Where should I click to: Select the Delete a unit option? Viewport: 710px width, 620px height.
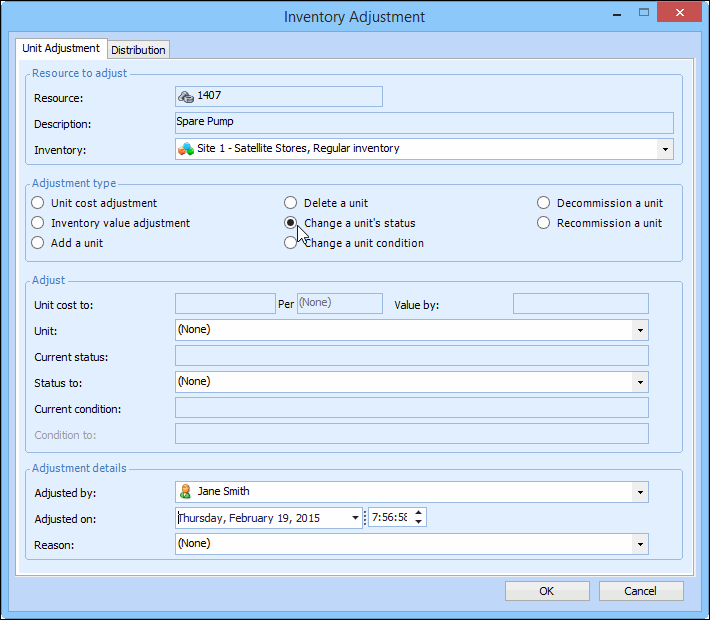point(291,203)
